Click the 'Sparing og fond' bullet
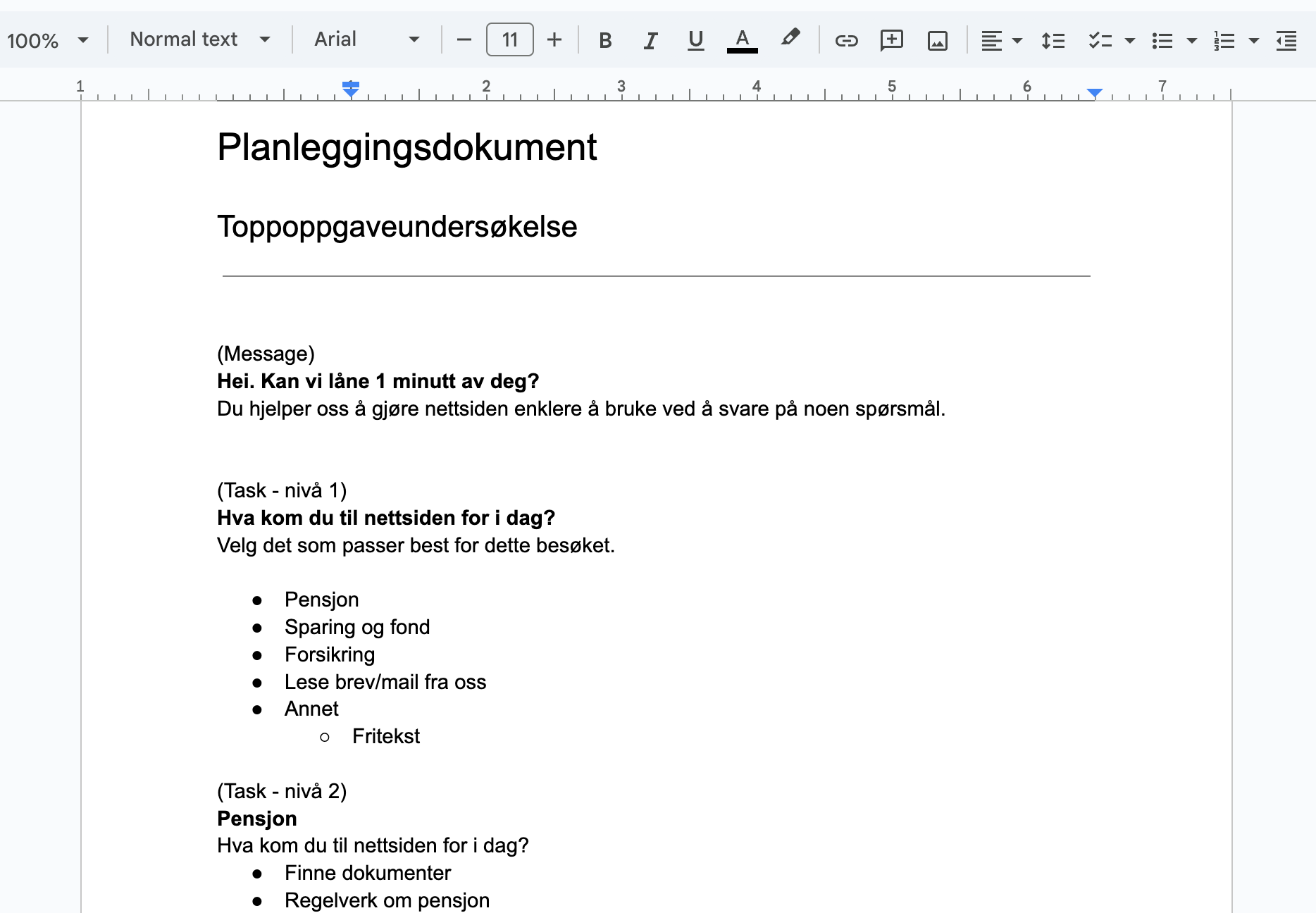 click(x=357, y=627)
